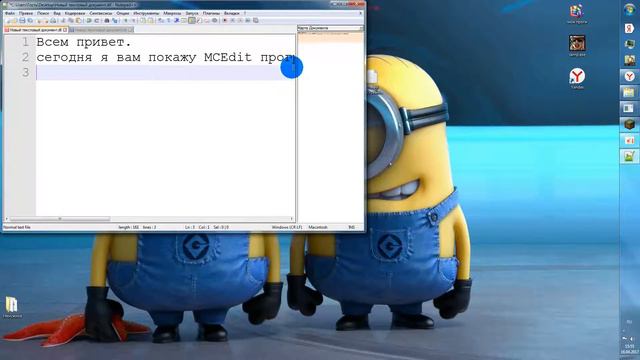Click the Print toolbar icon

pos(53,20)
